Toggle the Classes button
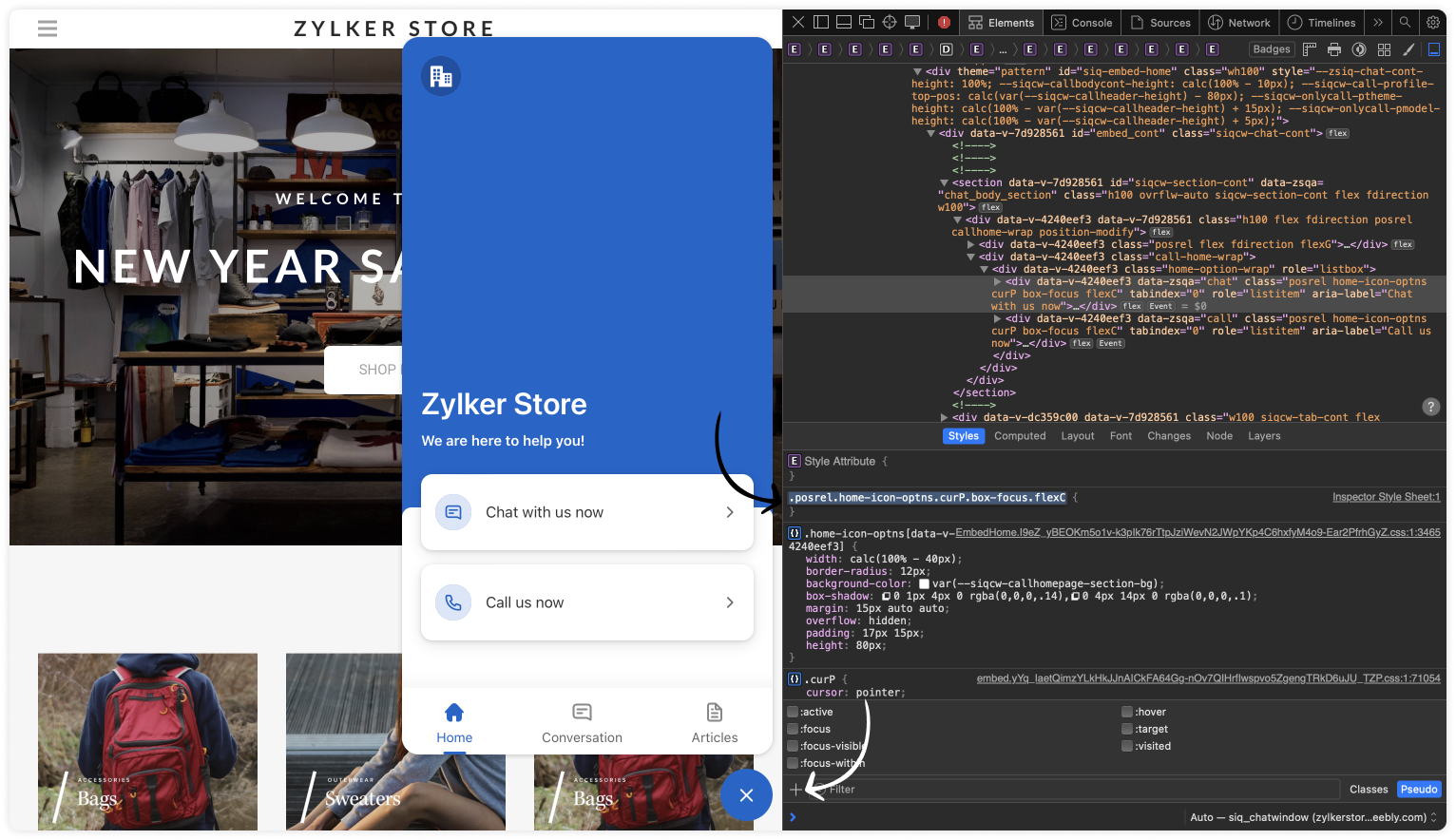The height and width of the screenshot is (840, 1456). coord(1369,790)
